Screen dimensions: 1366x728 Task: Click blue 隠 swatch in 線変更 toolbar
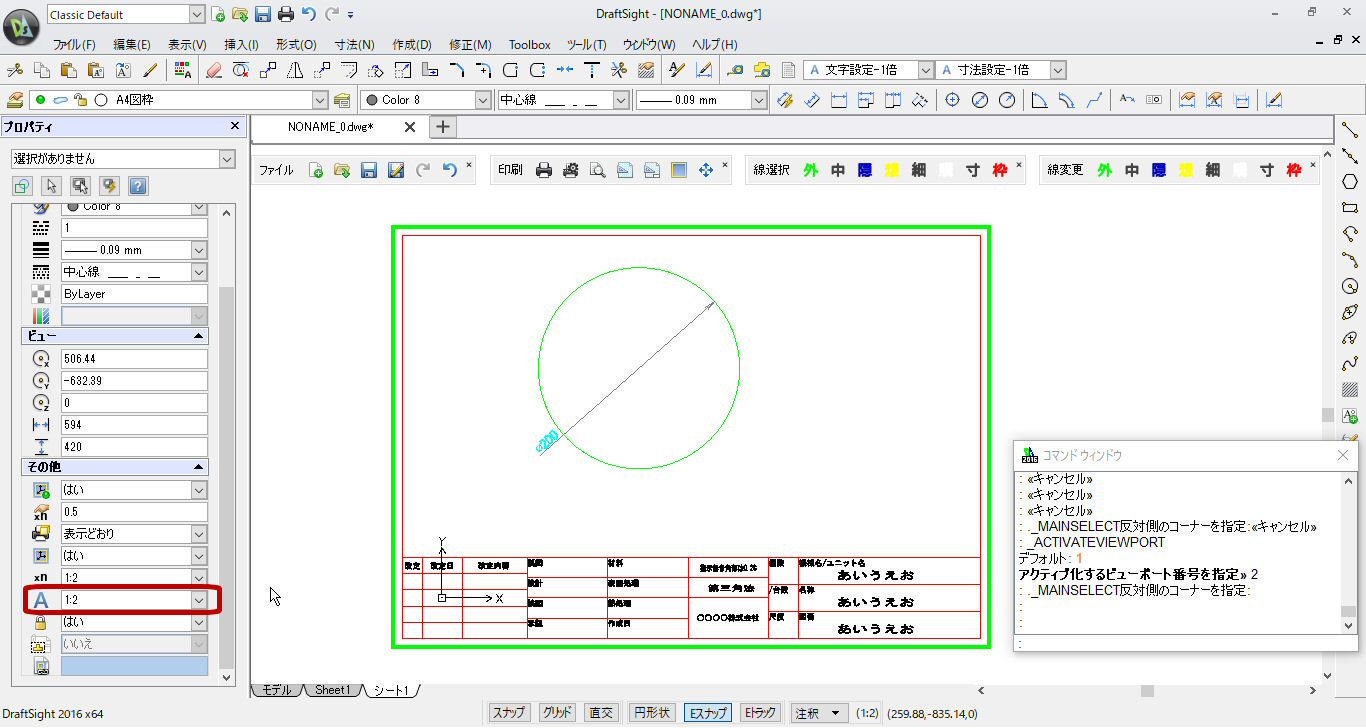tap(1158, 170)
